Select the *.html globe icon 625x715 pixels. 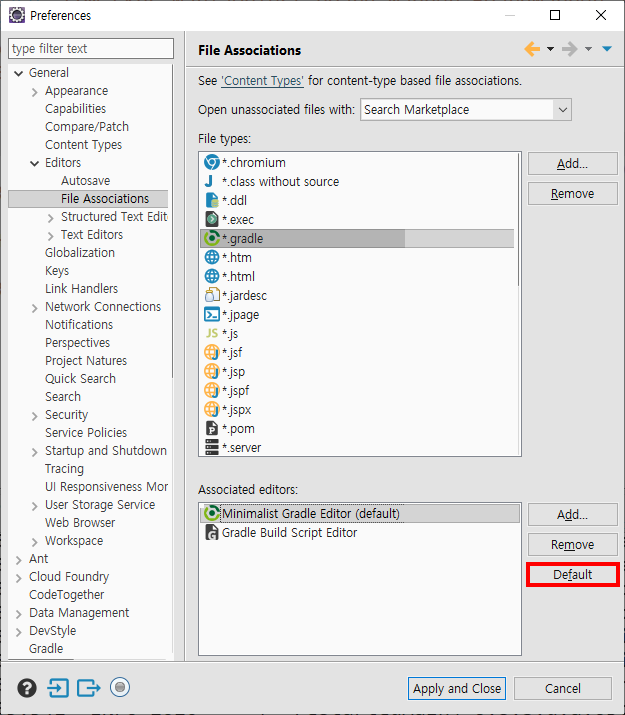point(212,276)
